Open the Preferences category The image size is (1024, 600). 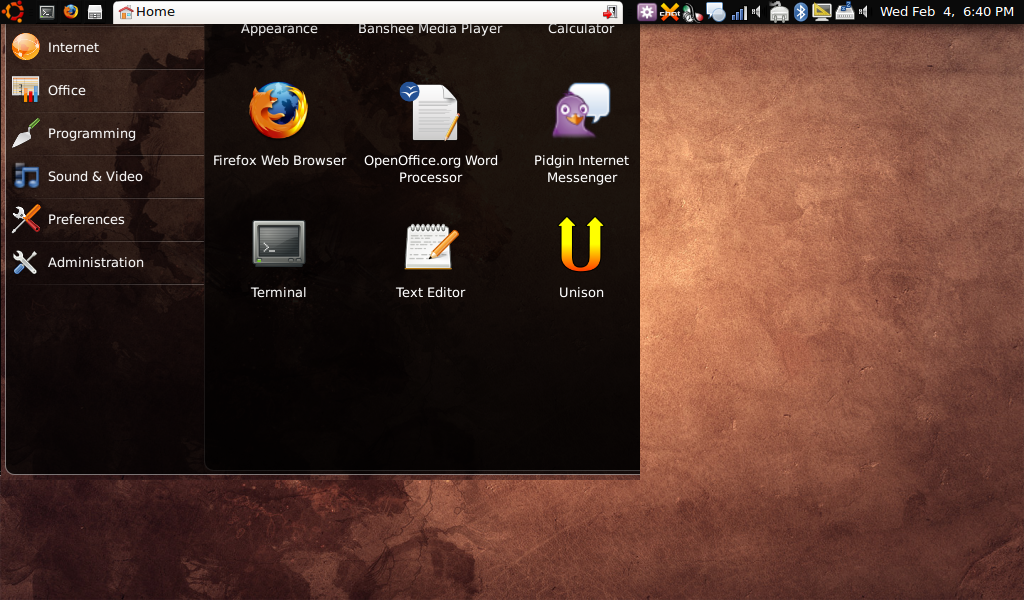click(86, 219)
